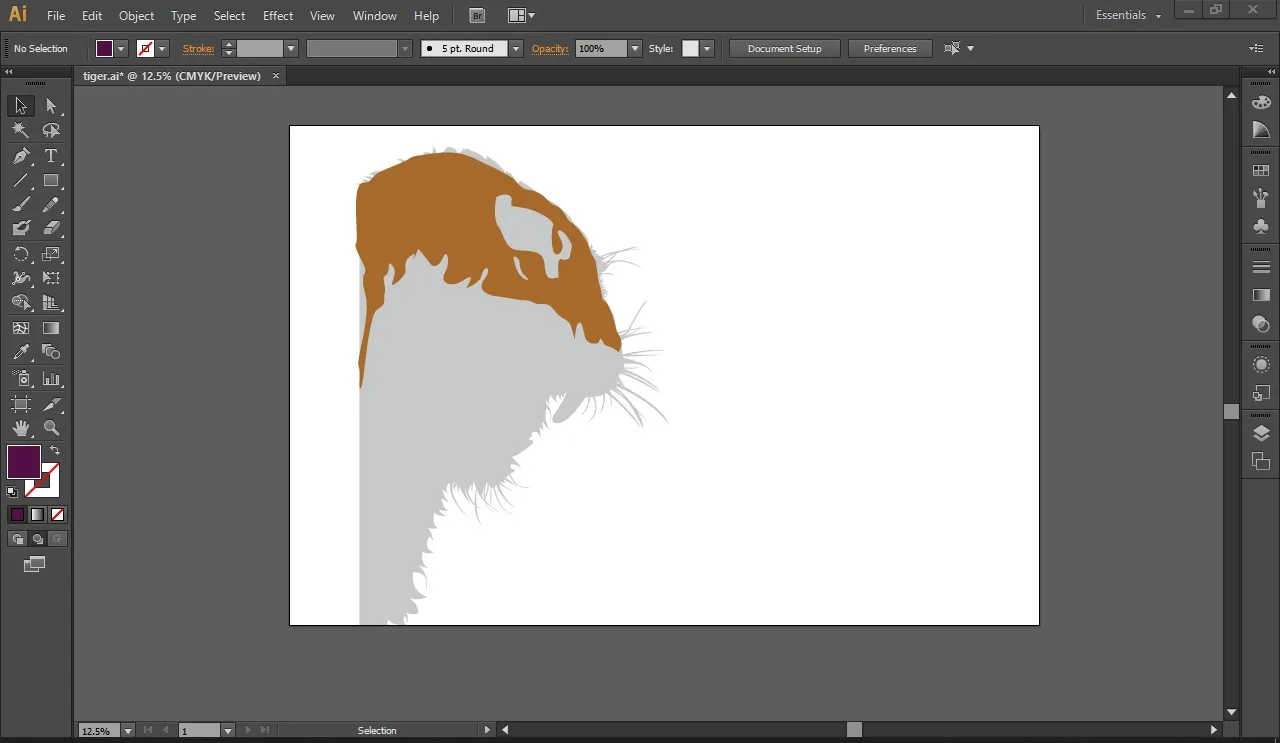Enable Draw Behind mode
1280x743 pixels.
[37, 539]
